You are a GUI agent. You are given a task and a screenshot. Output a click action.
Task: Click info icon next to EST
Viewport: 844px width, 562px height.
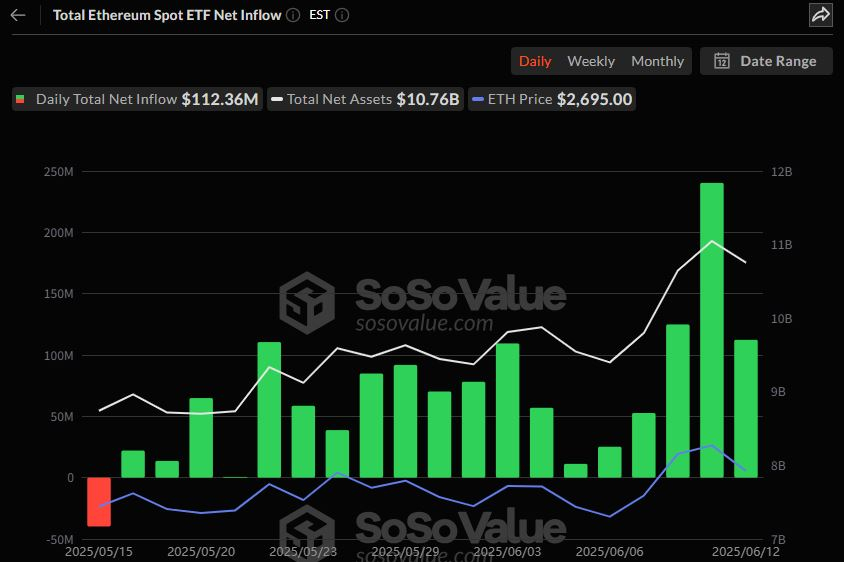(x=343, y=15)
